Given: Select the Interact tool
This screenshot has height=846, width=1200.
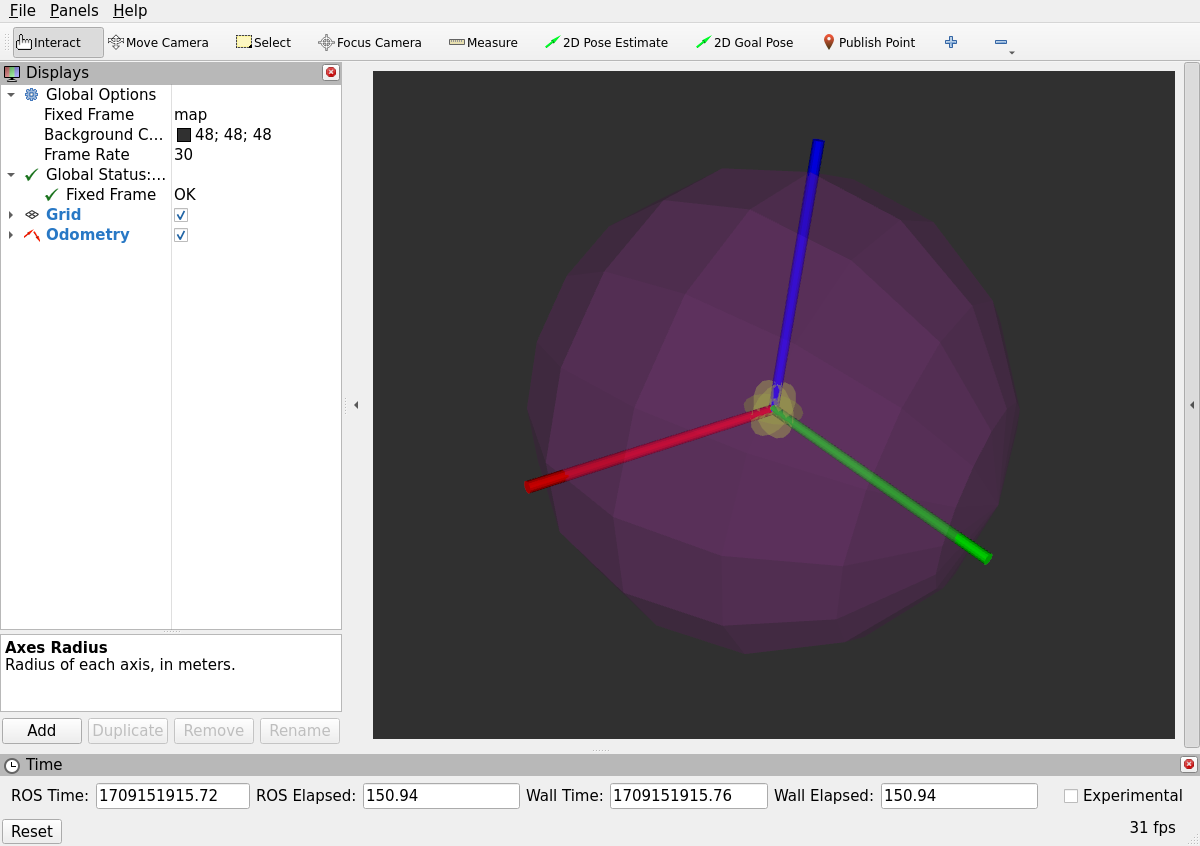Looking at the screenshot, I should click(x=58, y=42).
